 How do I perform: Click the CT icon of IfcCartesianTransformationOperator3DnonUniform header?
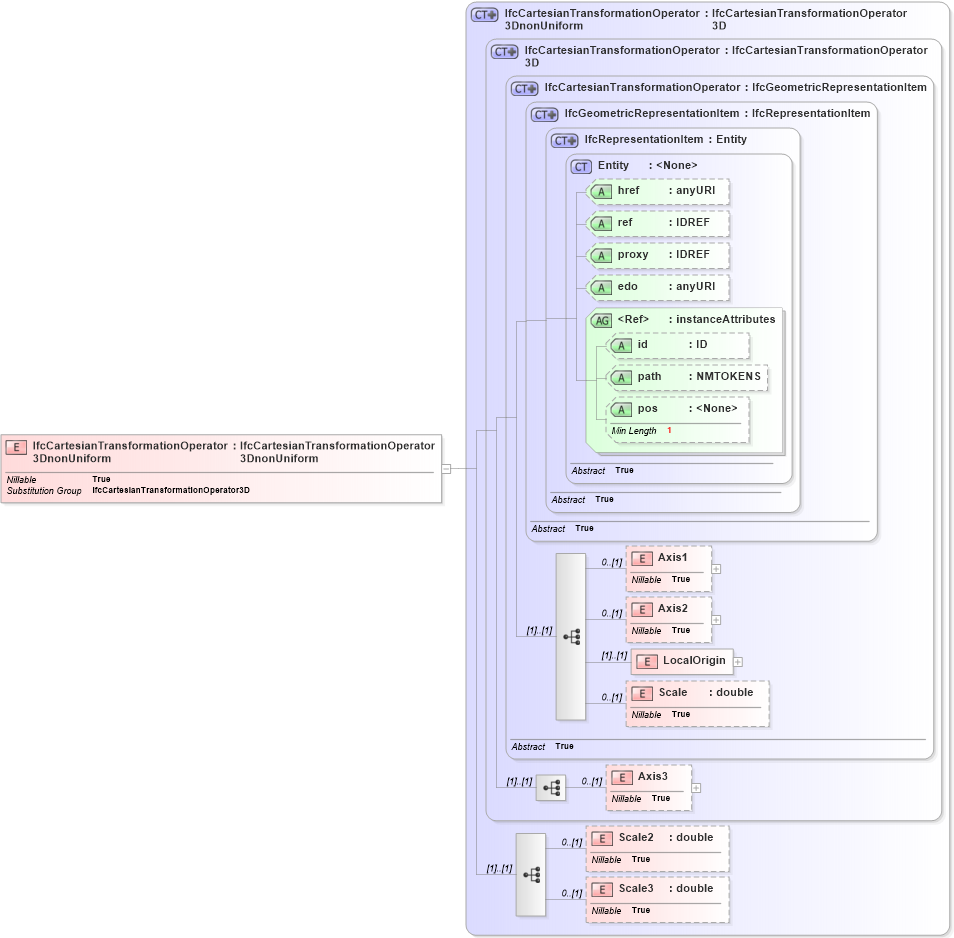pos(483,14)
